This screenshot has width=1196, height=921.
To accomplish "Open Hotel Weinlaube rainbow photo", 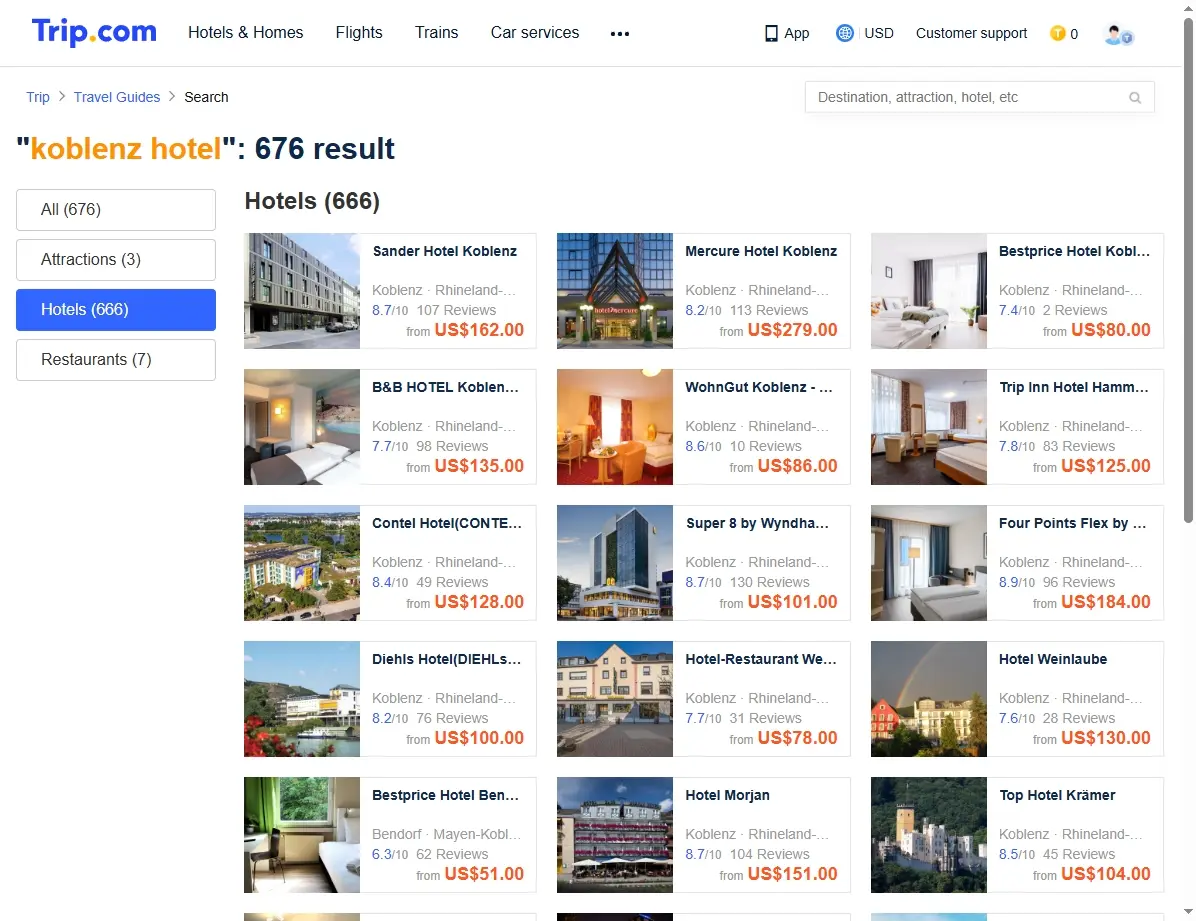I will (x=929, y=699).
